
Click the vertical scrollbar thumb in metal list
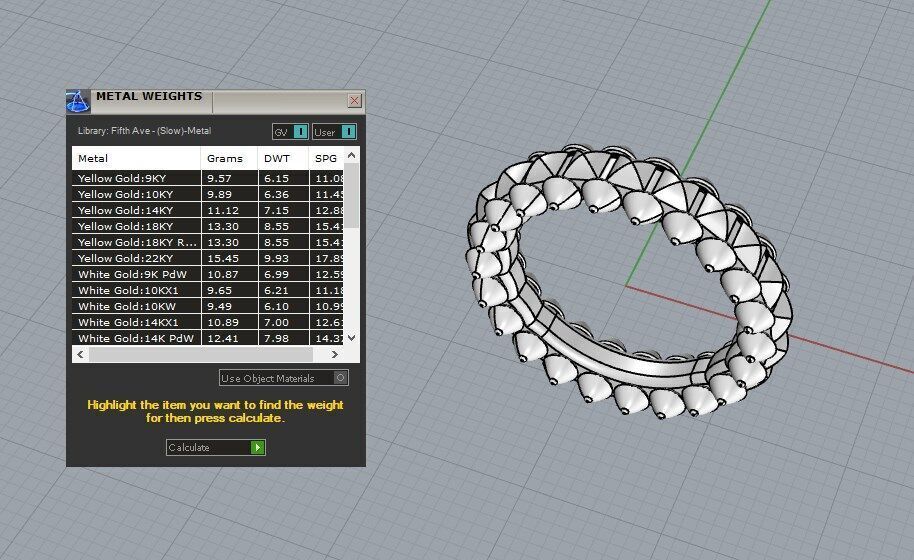click(351, 196)
